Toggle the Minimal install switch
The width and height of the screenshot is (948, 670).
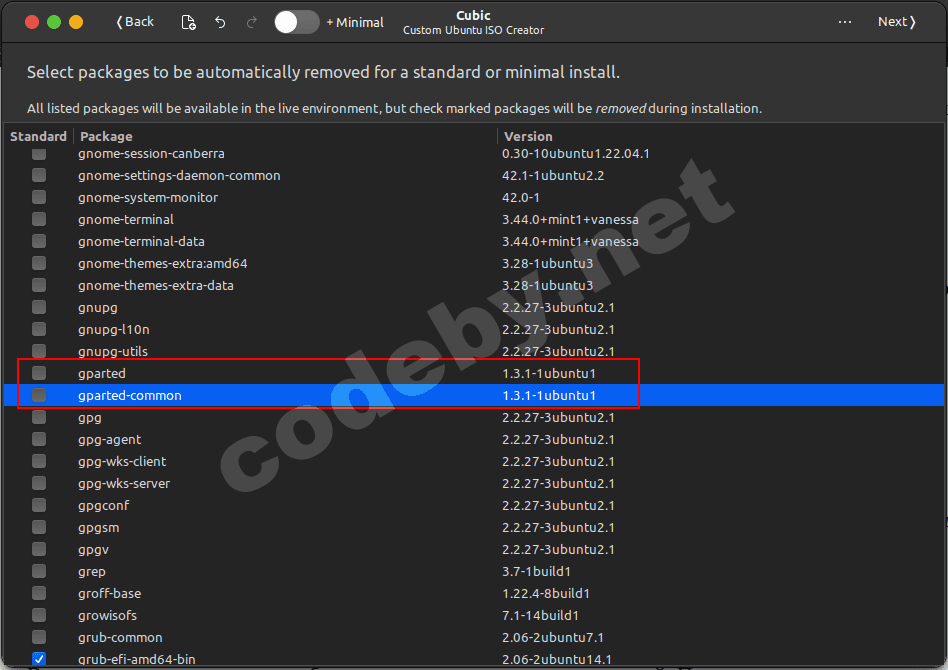click(x=296, y=22)
